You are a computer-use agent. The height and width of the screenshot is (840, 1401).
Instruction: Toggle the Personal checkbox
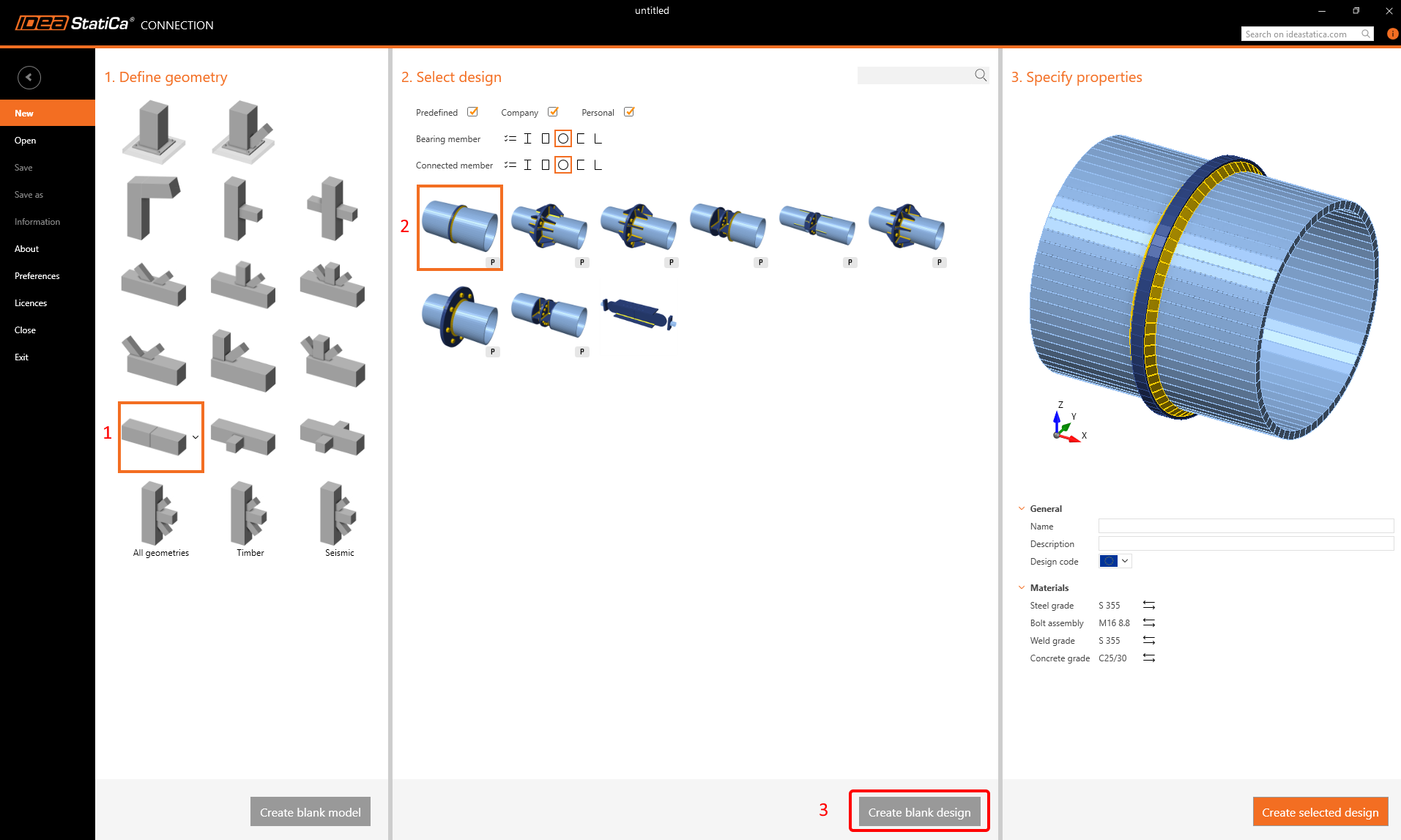[628, 112]
